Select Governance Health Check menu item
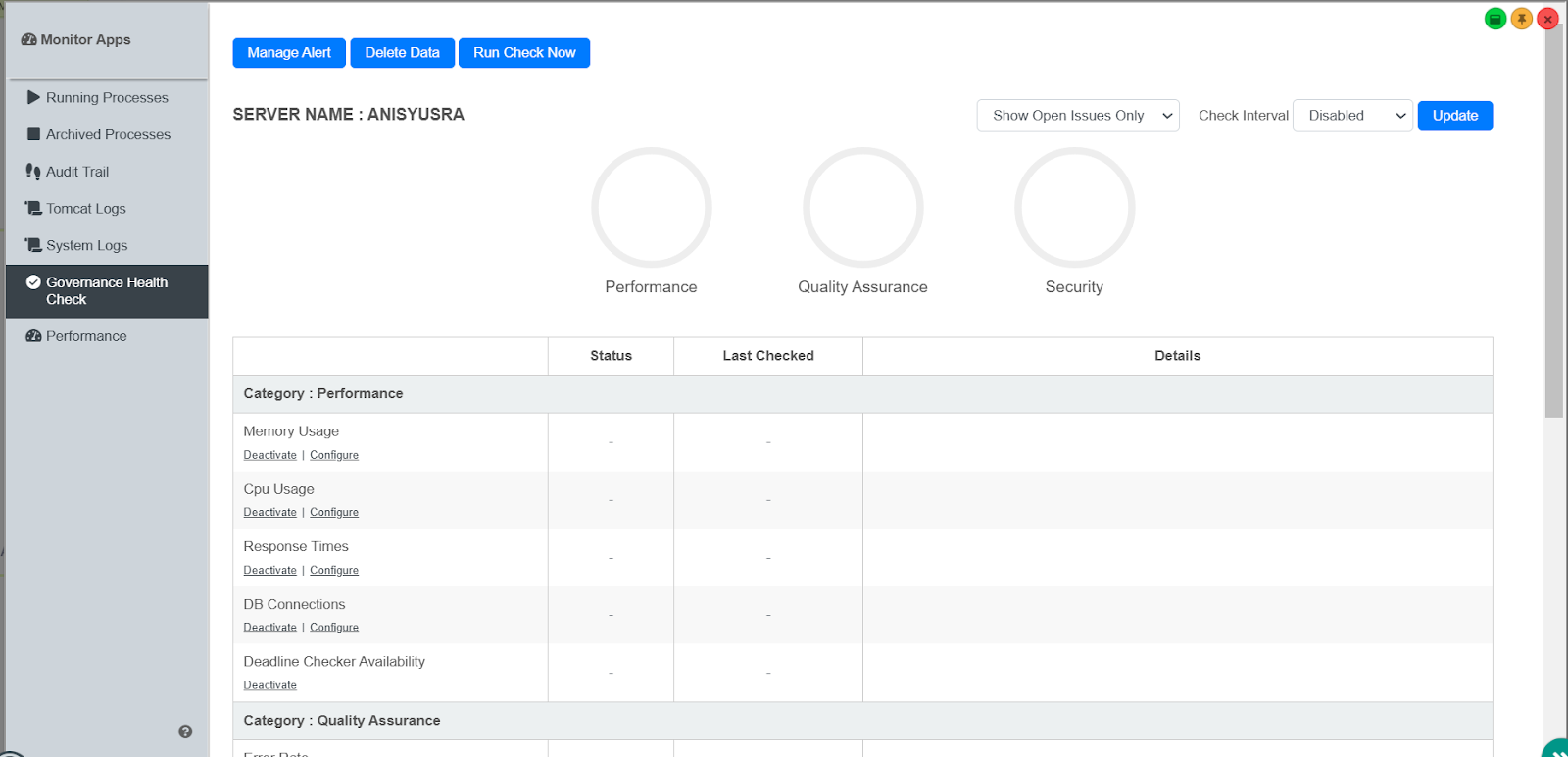The width and height of the screenshot is (1568, 757). click(x=107, y=291)
